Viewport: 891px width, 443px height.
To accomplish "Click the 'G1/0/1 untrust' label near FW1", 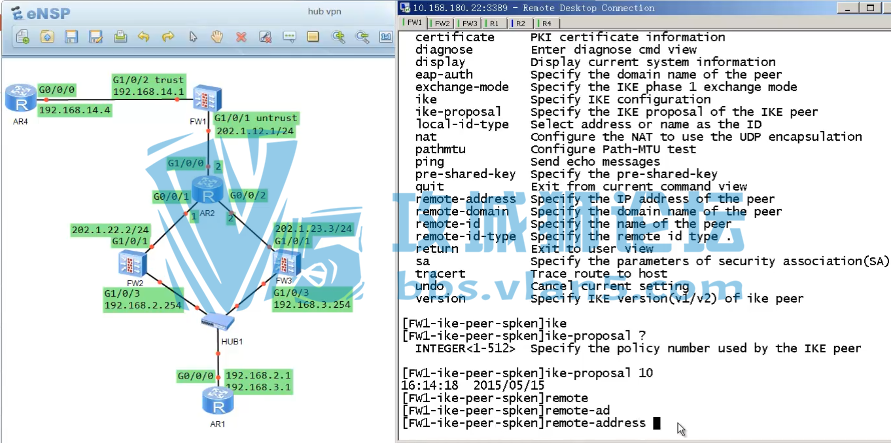I will point(255,118).
